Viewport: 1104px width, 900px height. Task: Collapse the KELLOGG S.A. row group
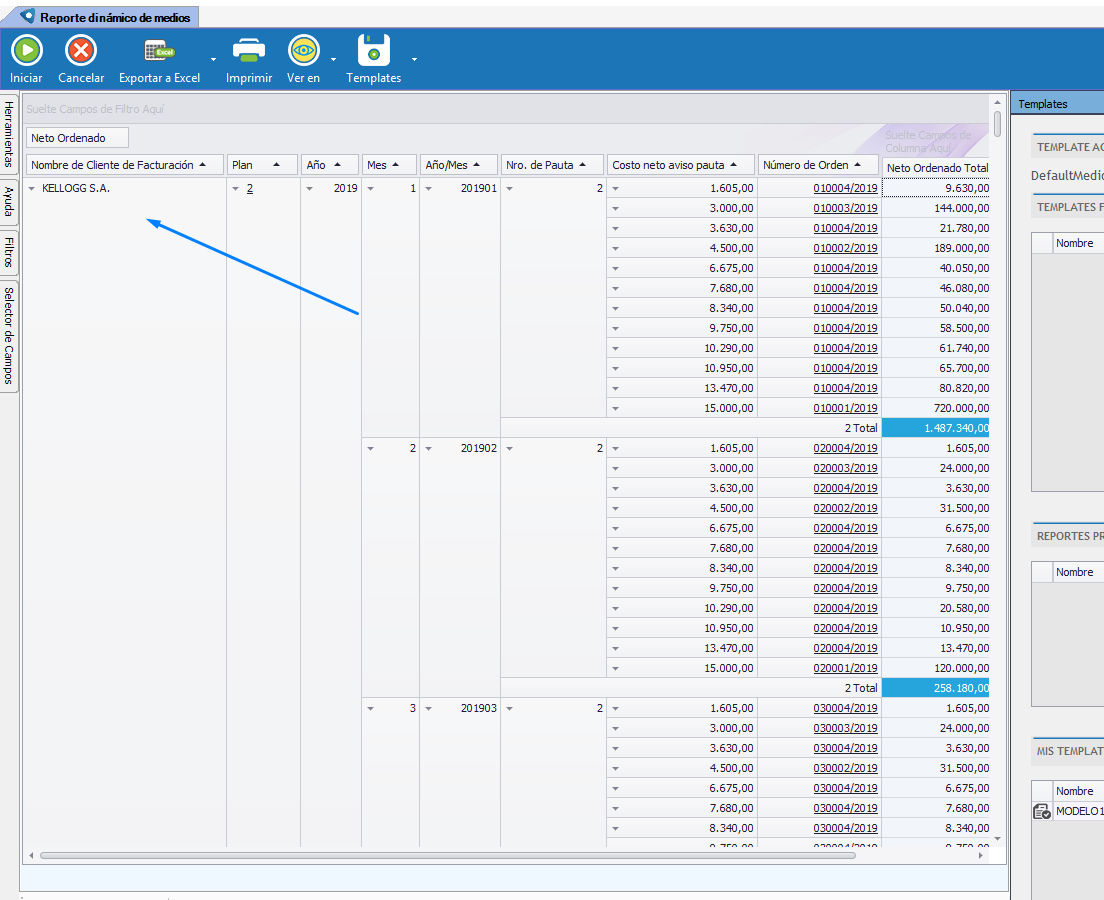tap(33, 188)
